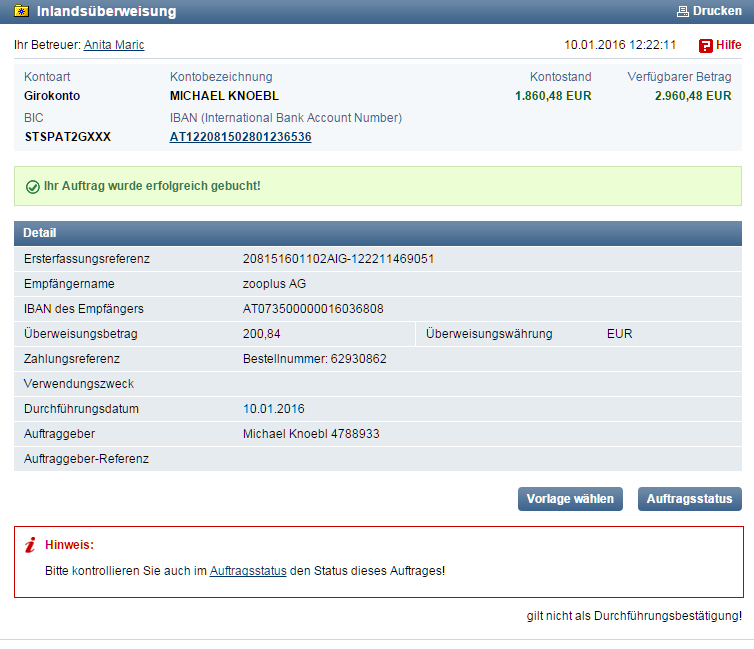Click the IBAN (International Bank Account Number) label

point(286,118)
